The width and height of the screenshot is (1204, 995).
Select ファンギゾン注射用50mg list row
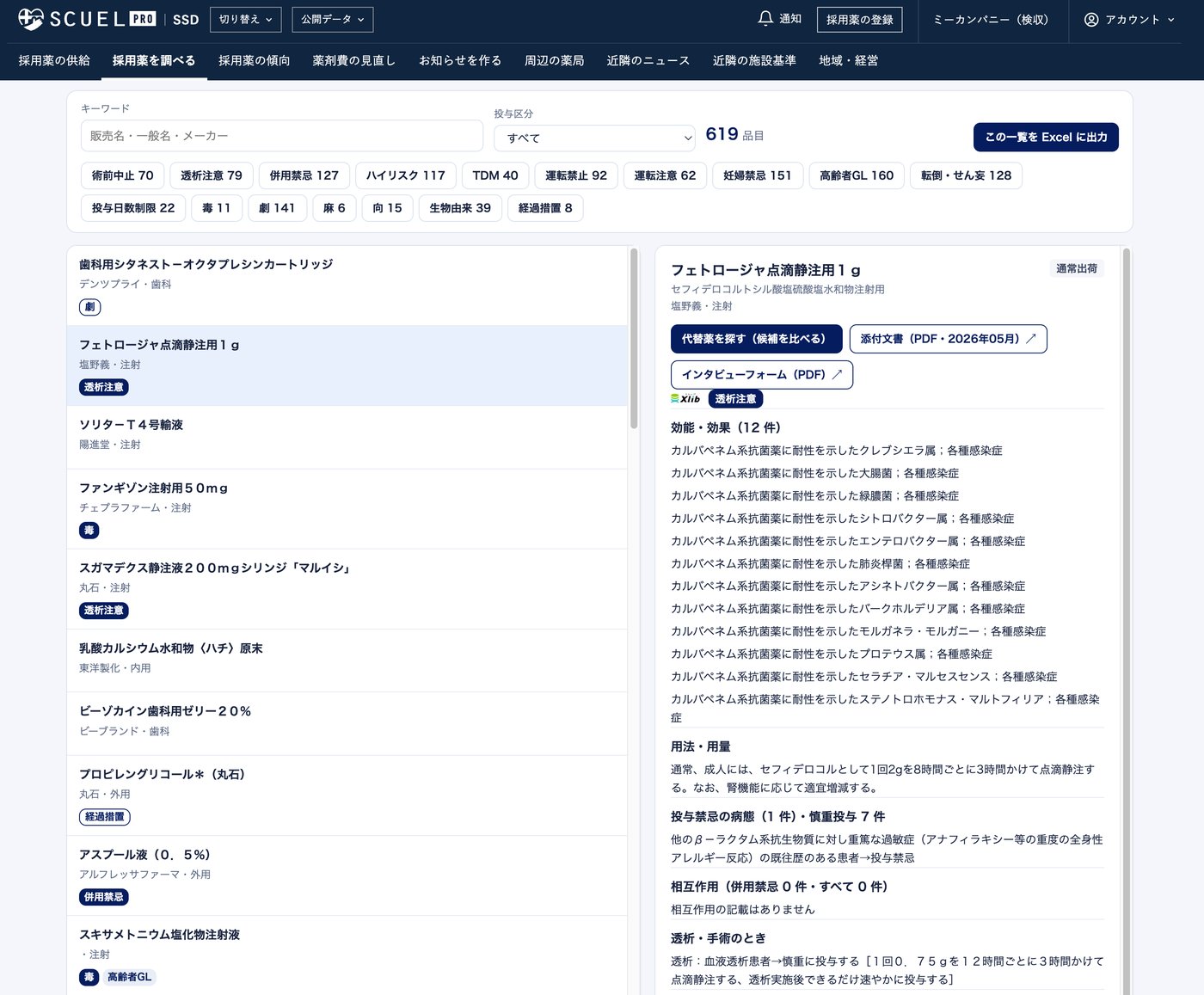point(347,509)
